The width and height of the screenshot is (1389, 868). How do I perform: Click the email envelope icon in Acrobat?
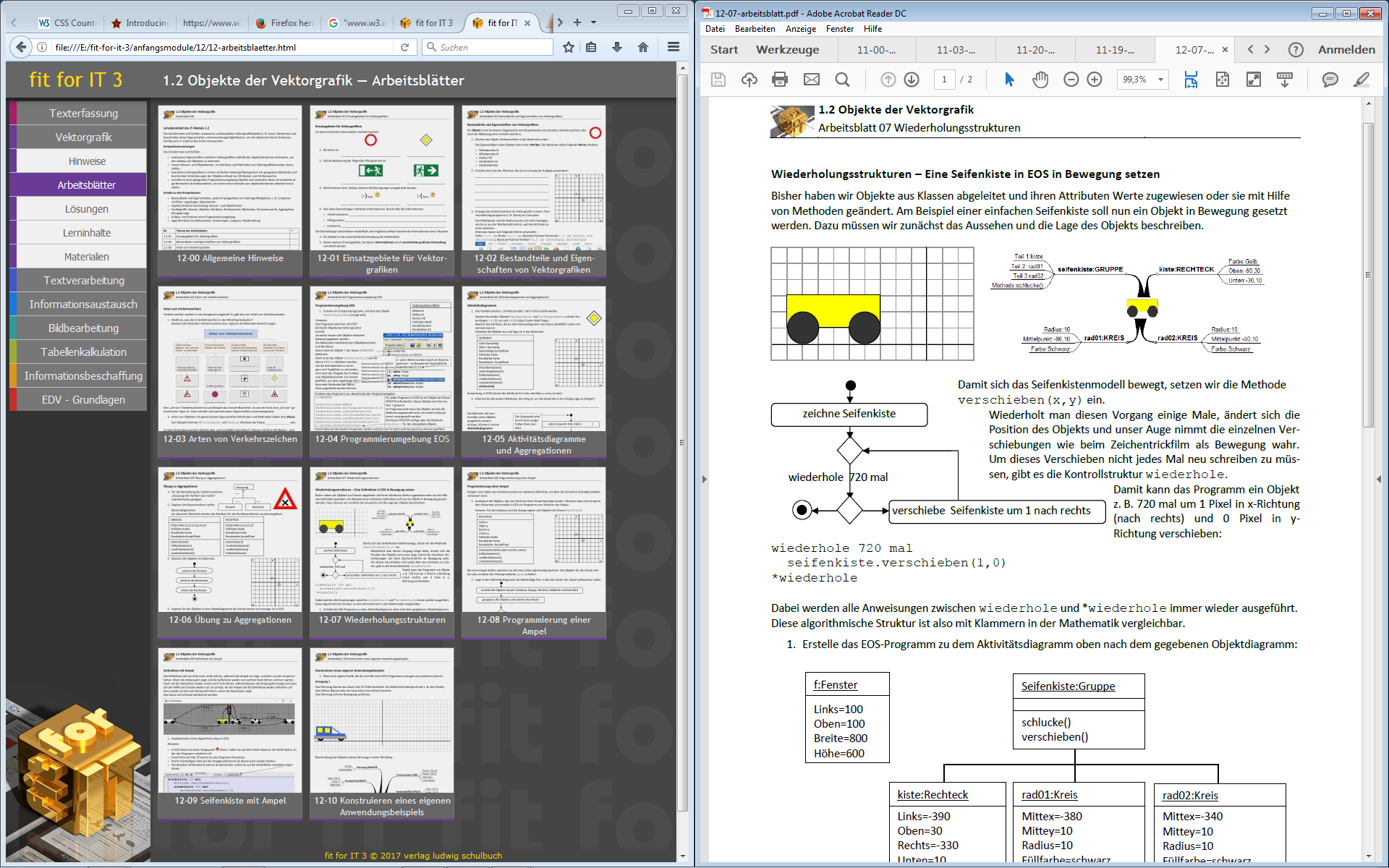[811, 80]
